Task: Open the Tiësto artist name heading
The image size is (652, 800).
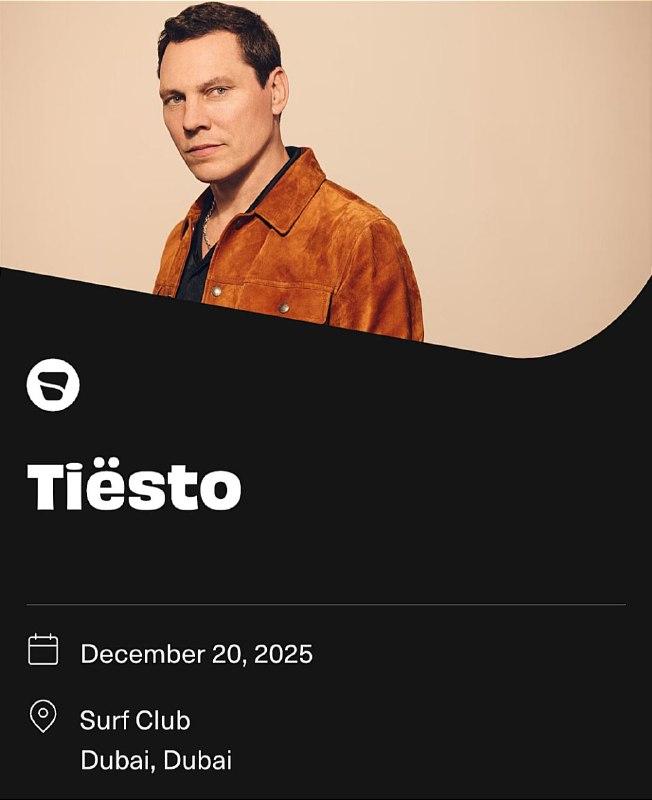Action: coord(134,484)
